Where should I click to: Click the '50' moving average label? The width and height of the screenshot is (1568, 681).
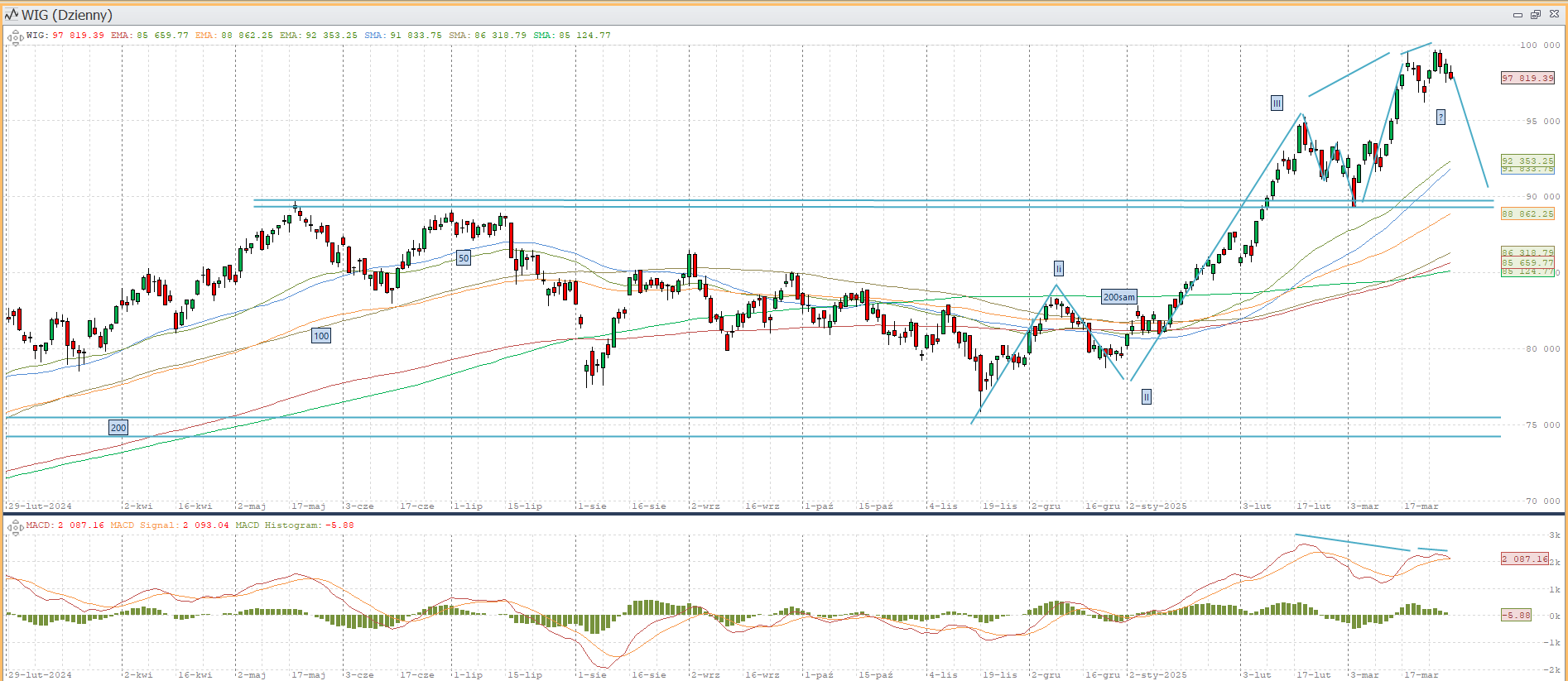click(x=464, y=258)
